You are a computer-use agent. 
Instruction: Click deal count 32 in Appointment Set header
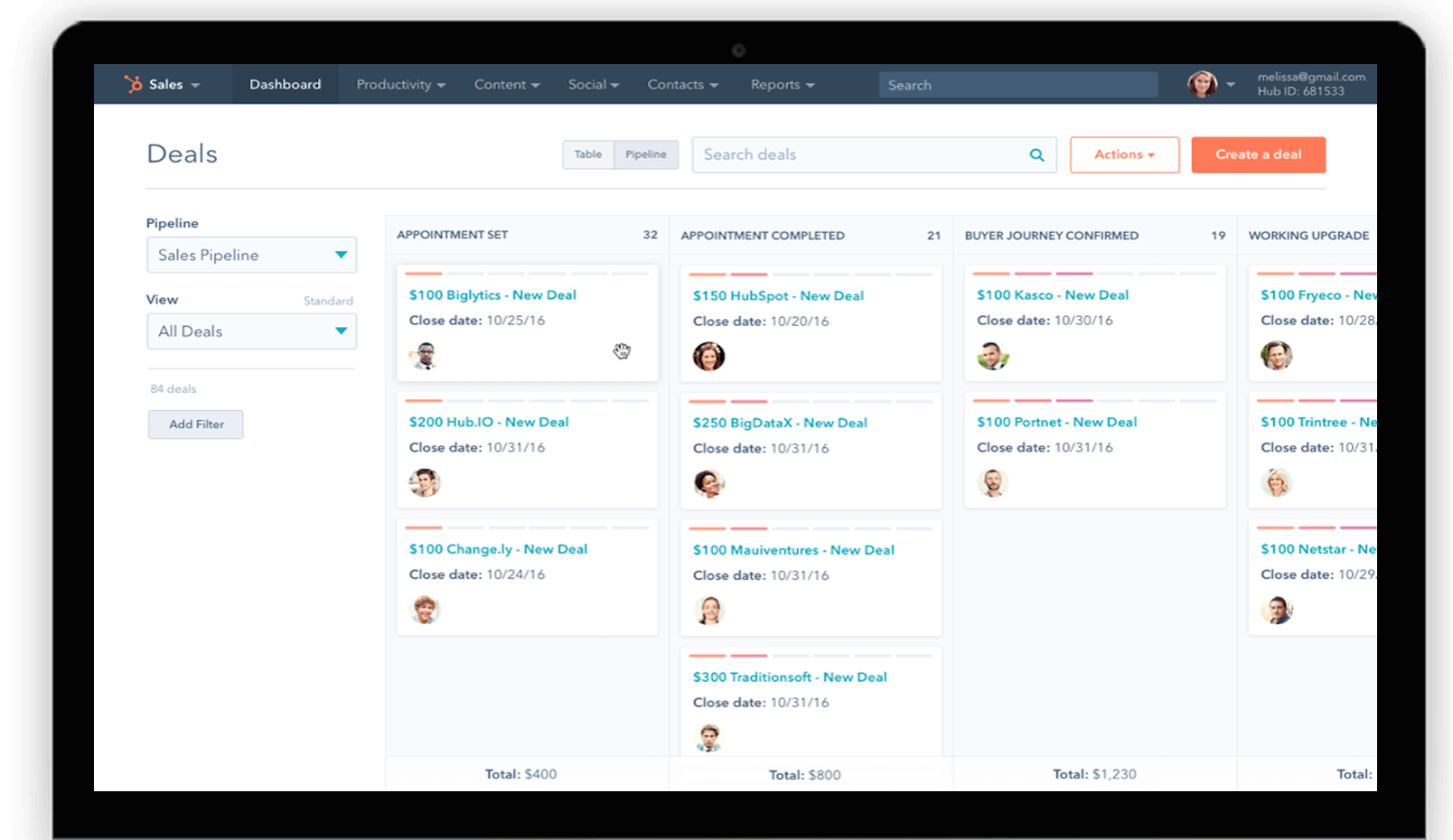650,235
